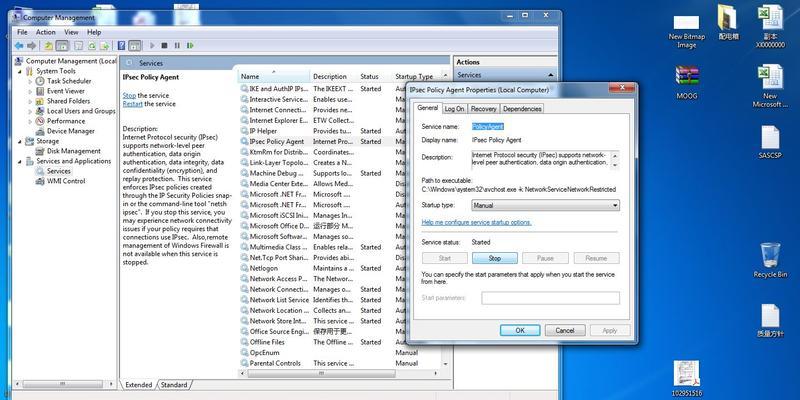
Task: Click OK in the properties dialog
Action: pos(520,331)
